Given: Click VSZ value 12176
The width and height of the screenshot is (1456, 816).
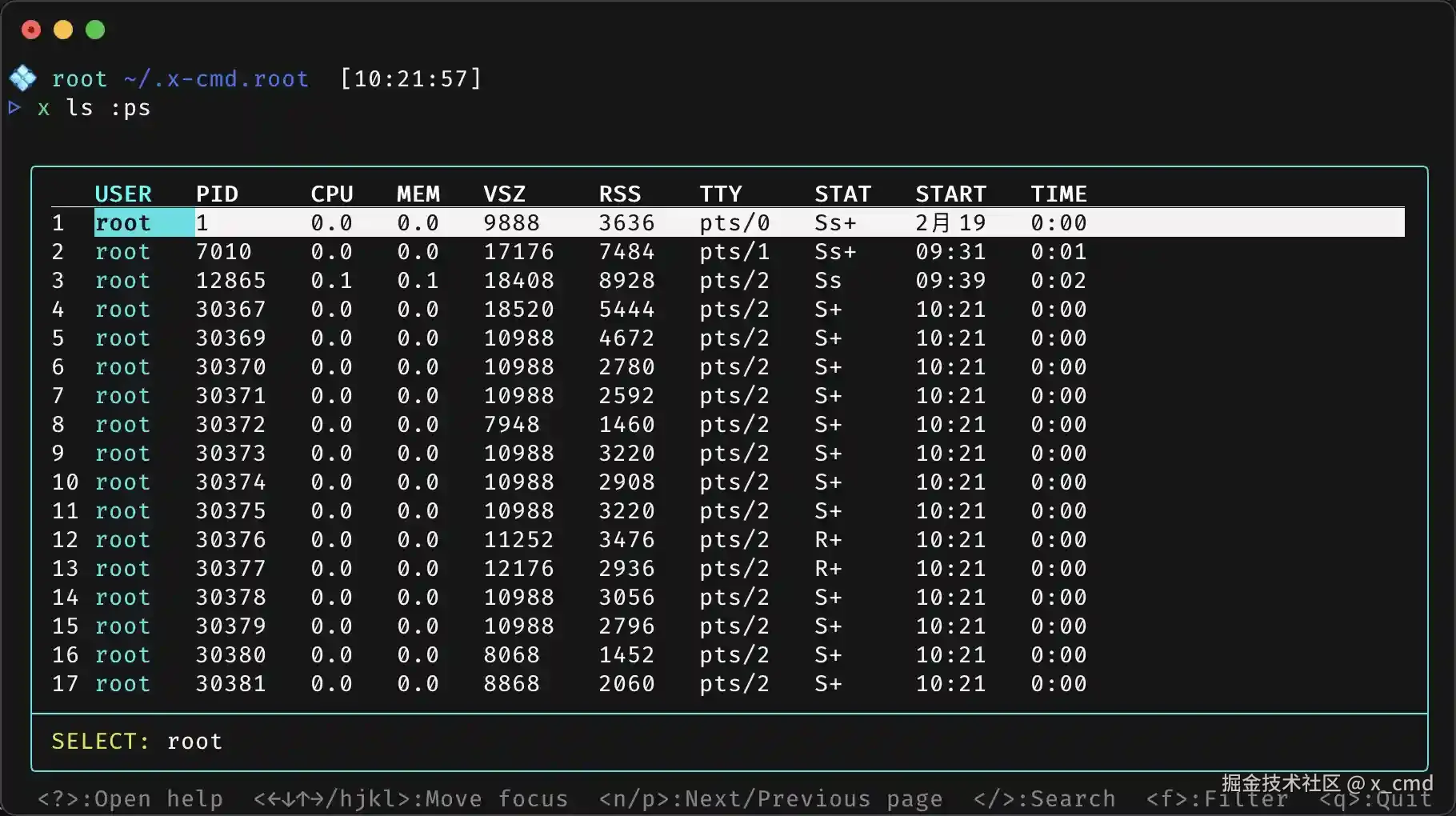Looking at the screenshot, I should (519, 568).
